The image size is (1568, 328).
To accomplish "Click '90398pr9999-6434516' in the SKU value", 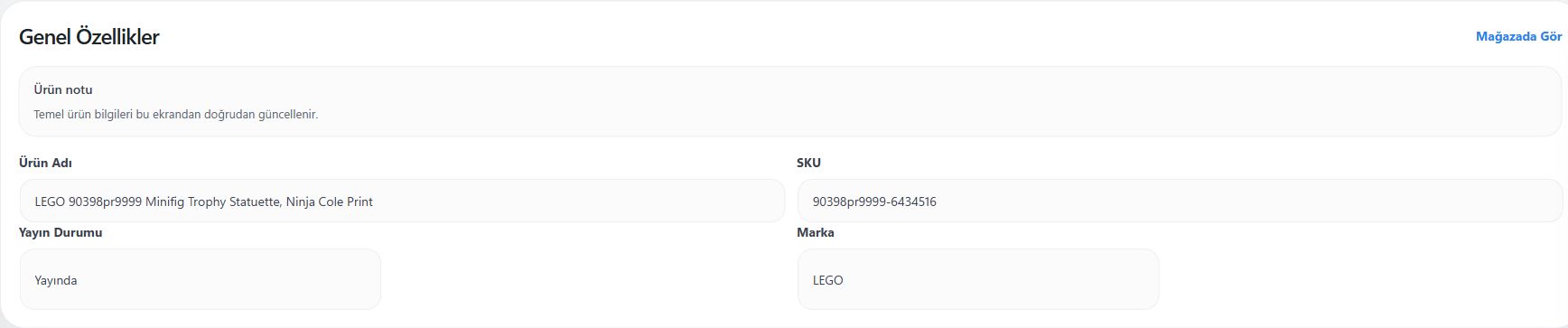I will pos(874,201).
